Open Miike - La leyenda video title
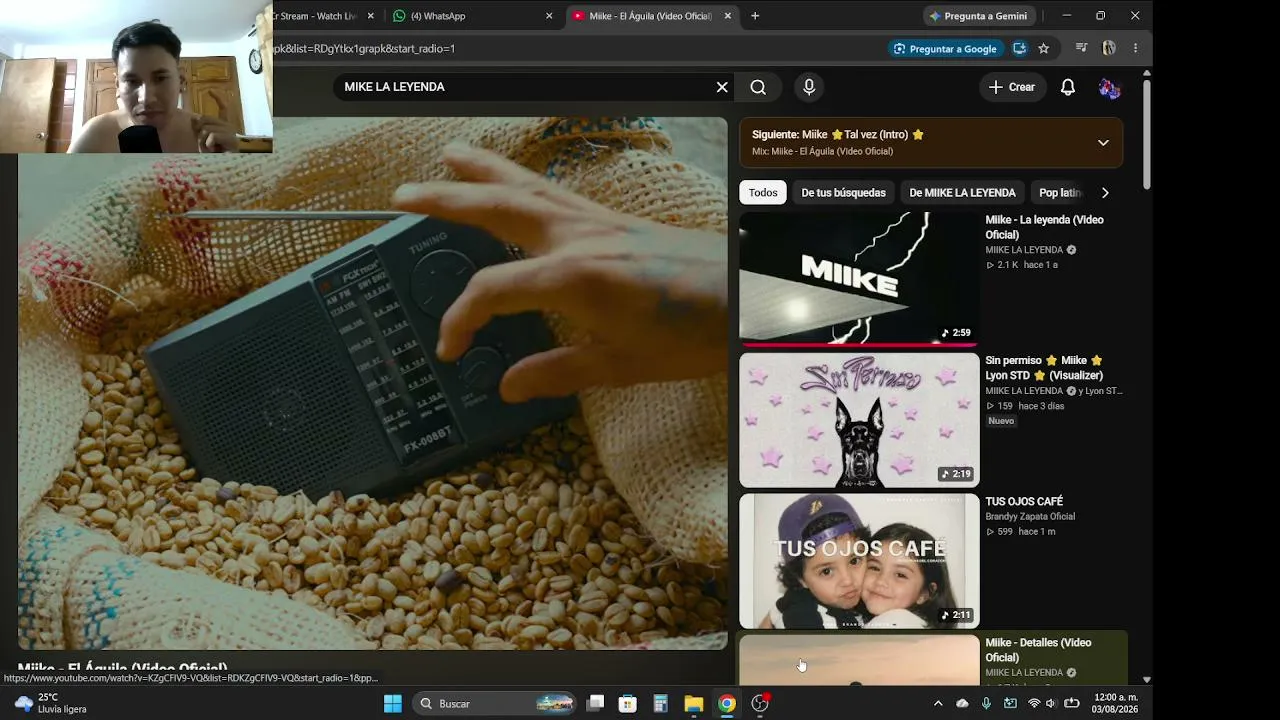Image resolution: width=1280 pixels, height=720 pixels. 1044,227
